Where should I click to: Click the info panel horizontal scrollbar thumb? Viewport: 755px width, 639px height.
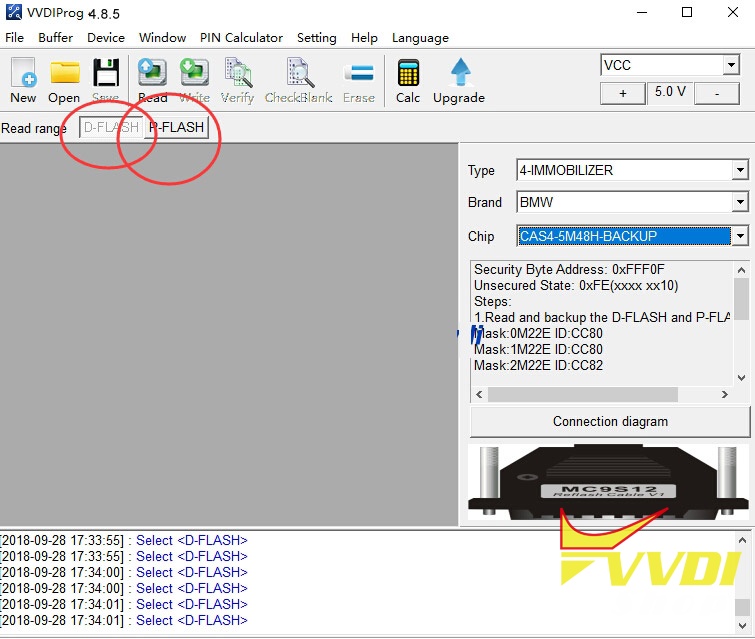coord(583,394)
